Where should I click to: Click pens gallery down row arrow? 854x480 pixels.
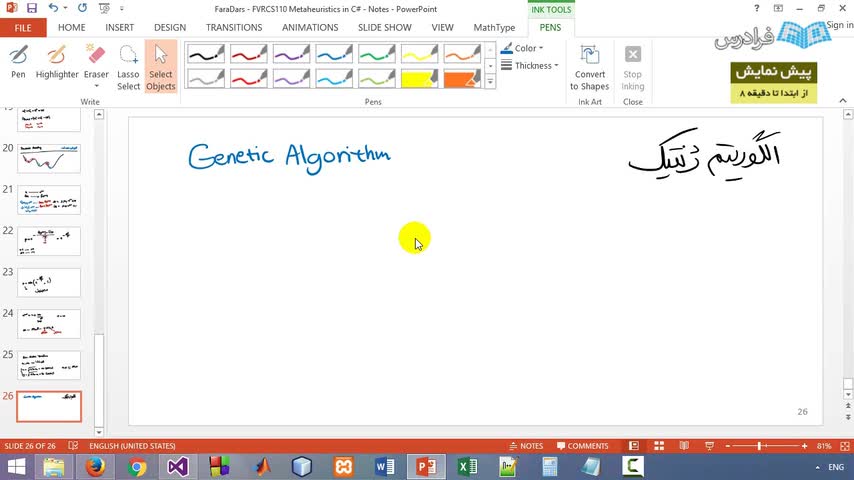490,66
